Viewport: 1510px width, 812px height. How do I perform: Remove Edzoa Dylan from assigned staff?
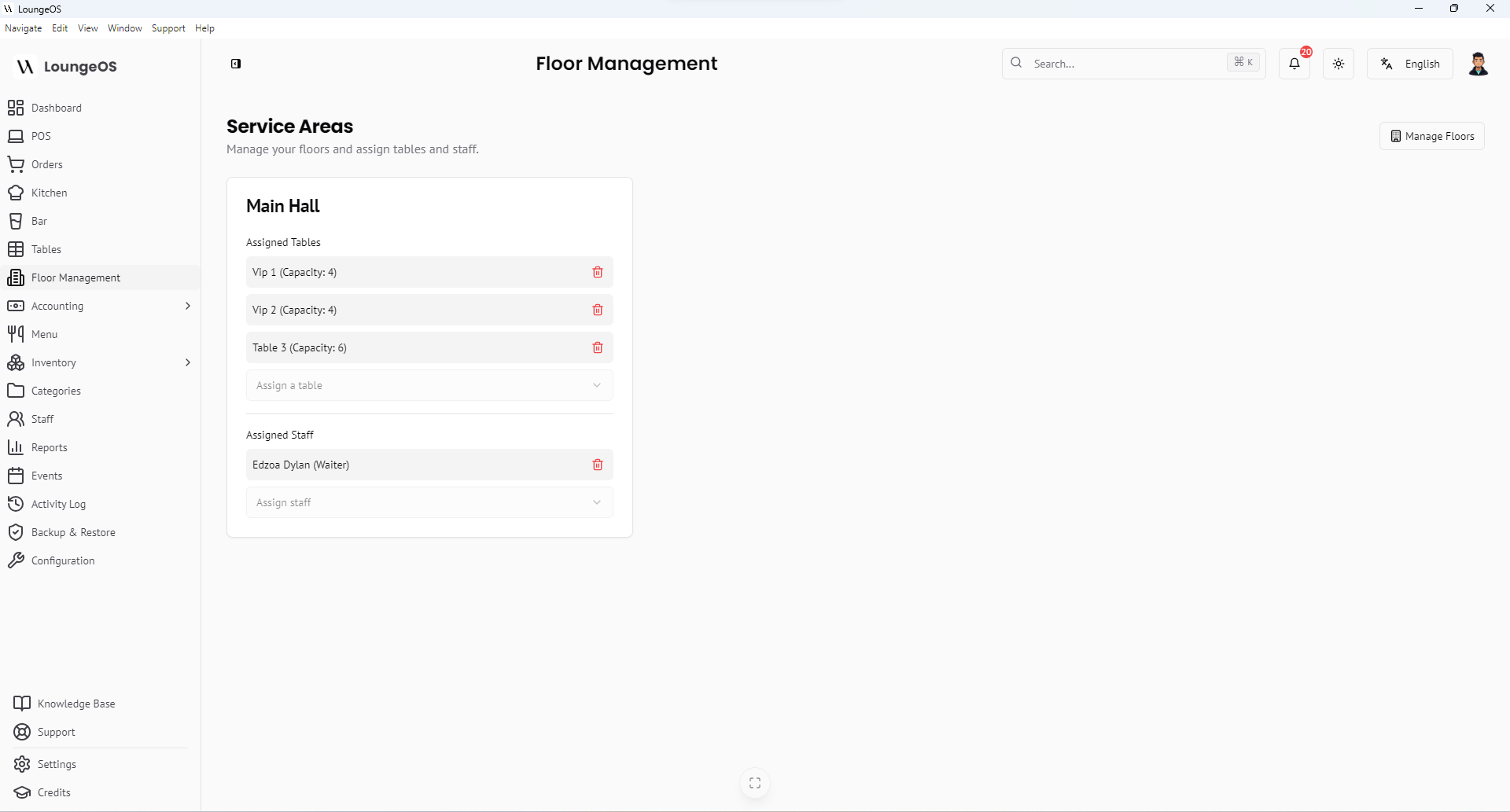tap(598, 465)
